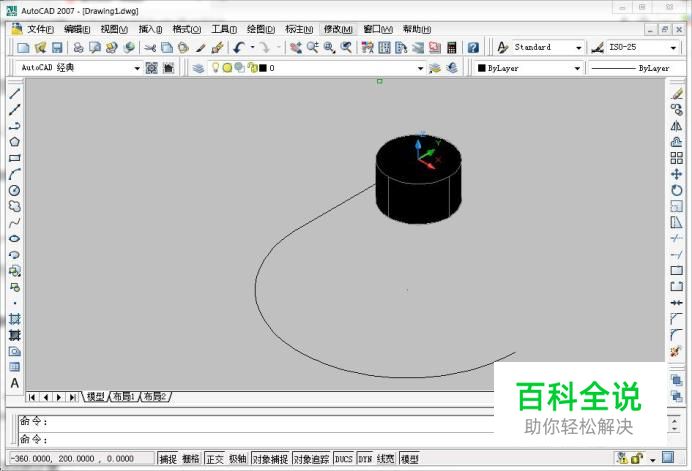This screenshot has height=471, width=692.
Task: Open the layer list dropdown showing 0
Action: 420,68
